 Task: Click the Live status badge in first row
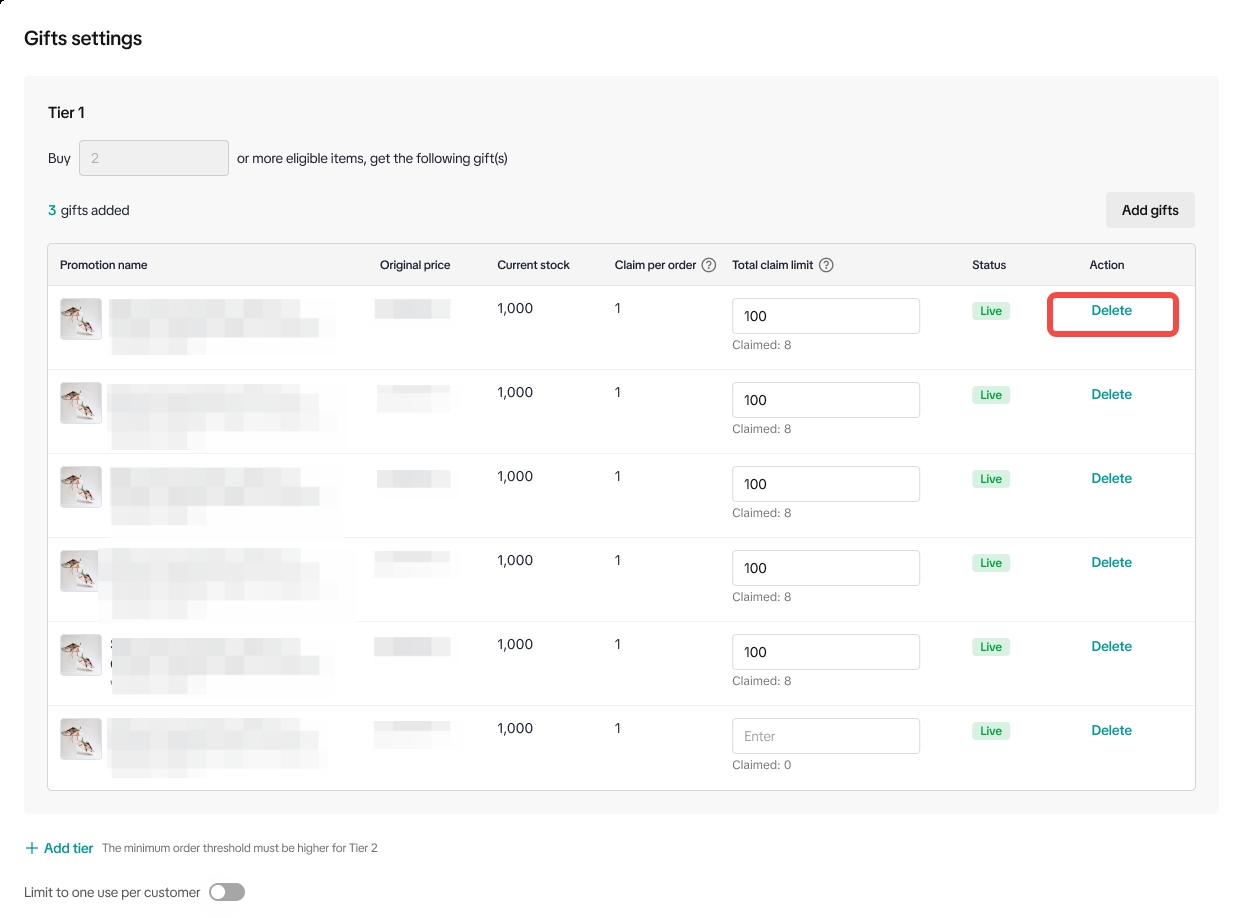click(x=990, y=311)
